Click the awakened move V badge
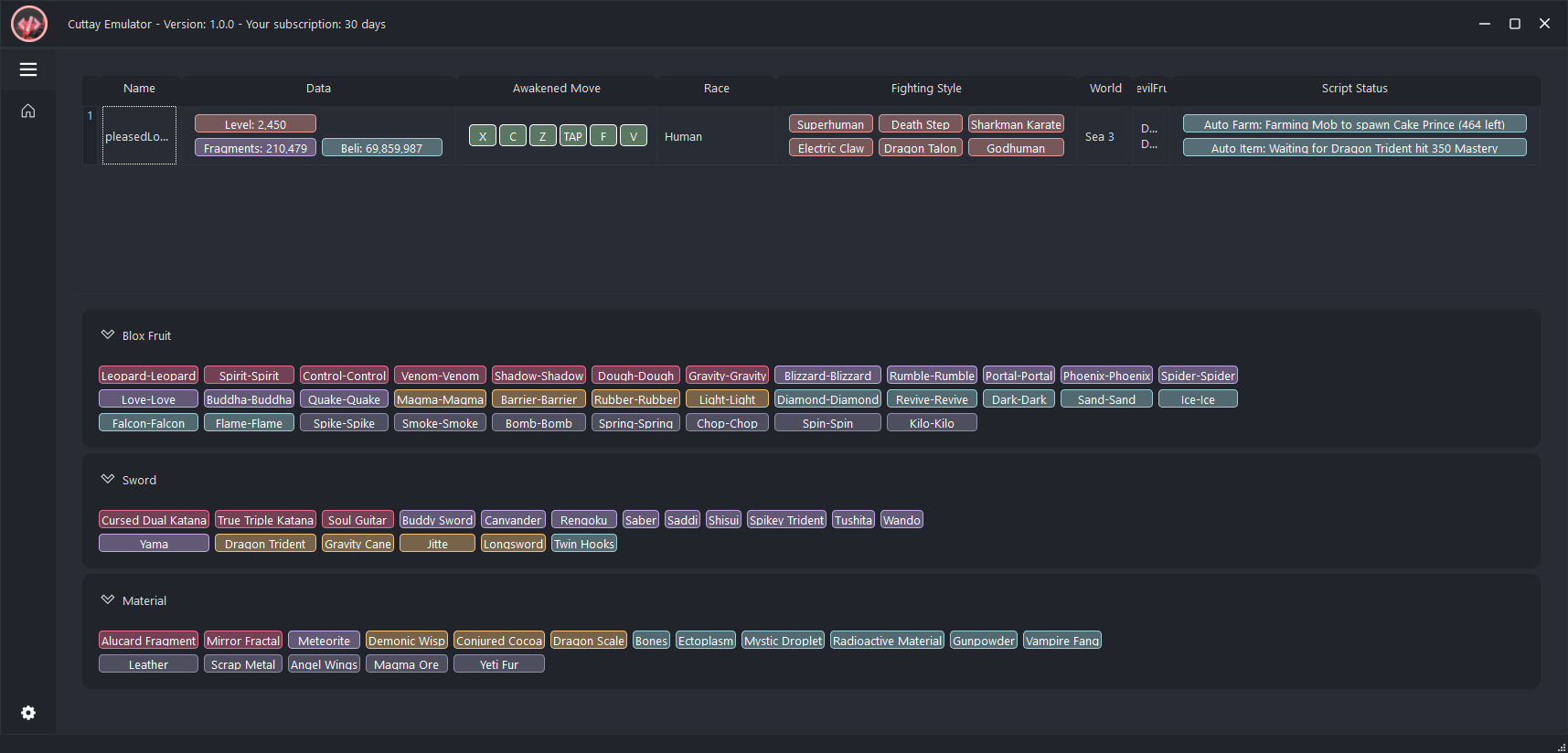 [634, 136]
